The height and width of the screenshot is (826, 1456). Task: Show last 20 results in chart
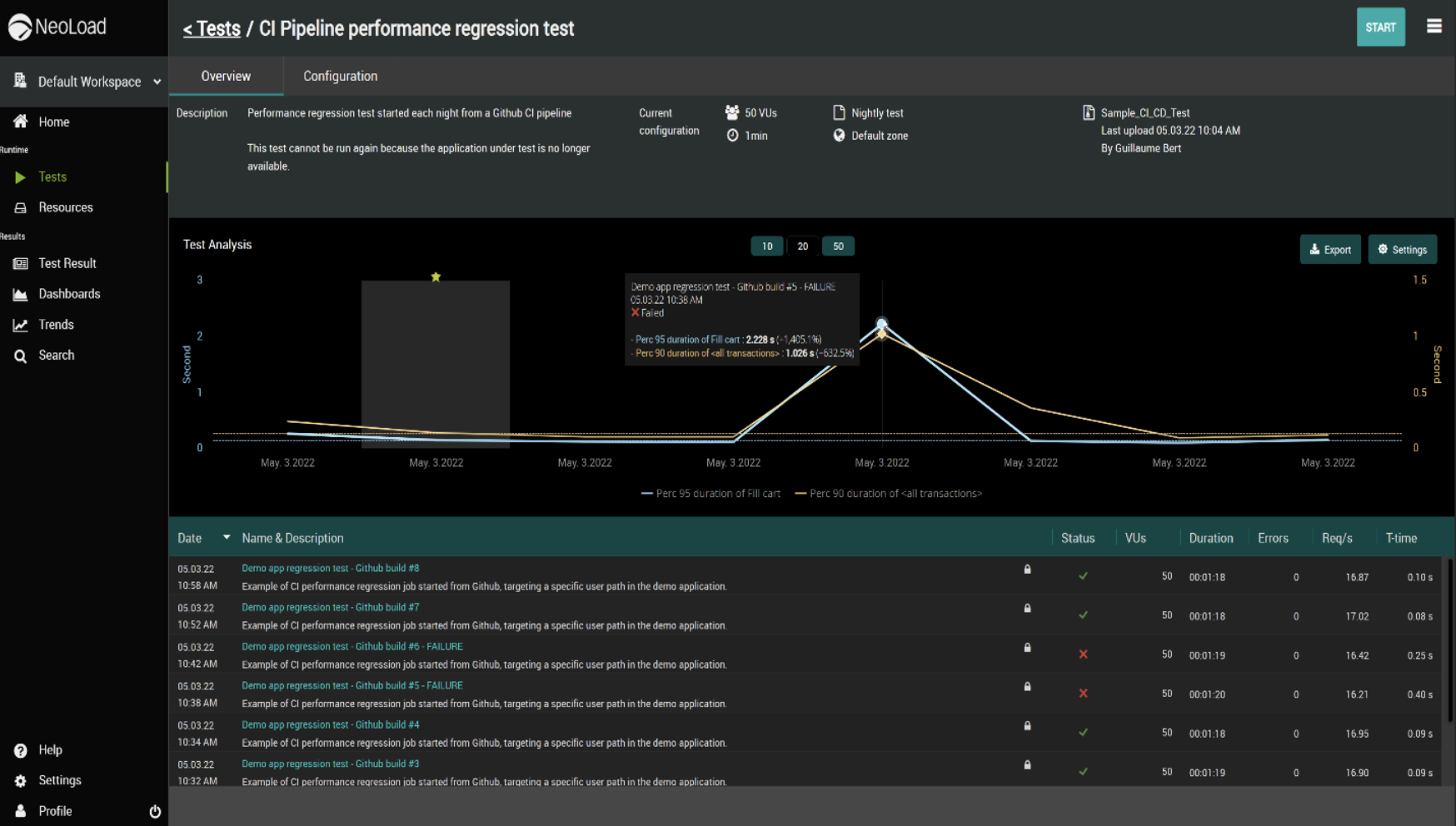point(802,246)
